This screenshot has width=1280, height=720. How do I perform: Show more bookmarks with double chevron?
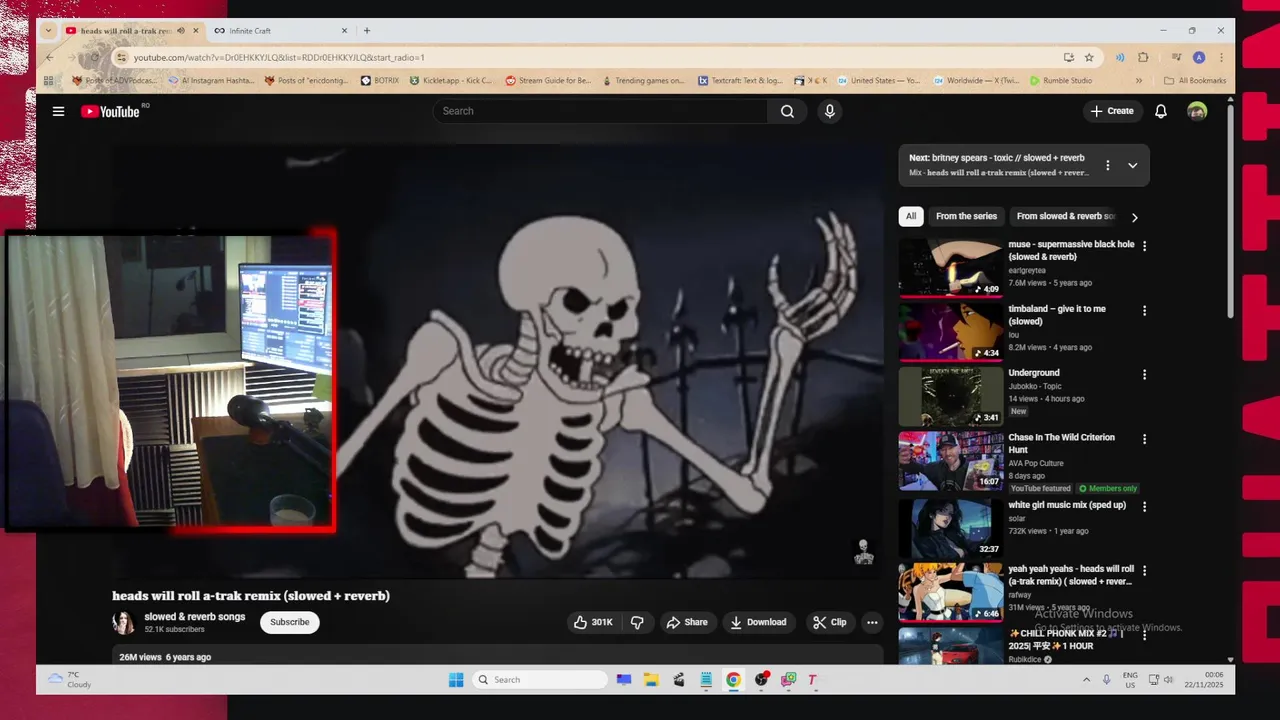pos(1138,81)
